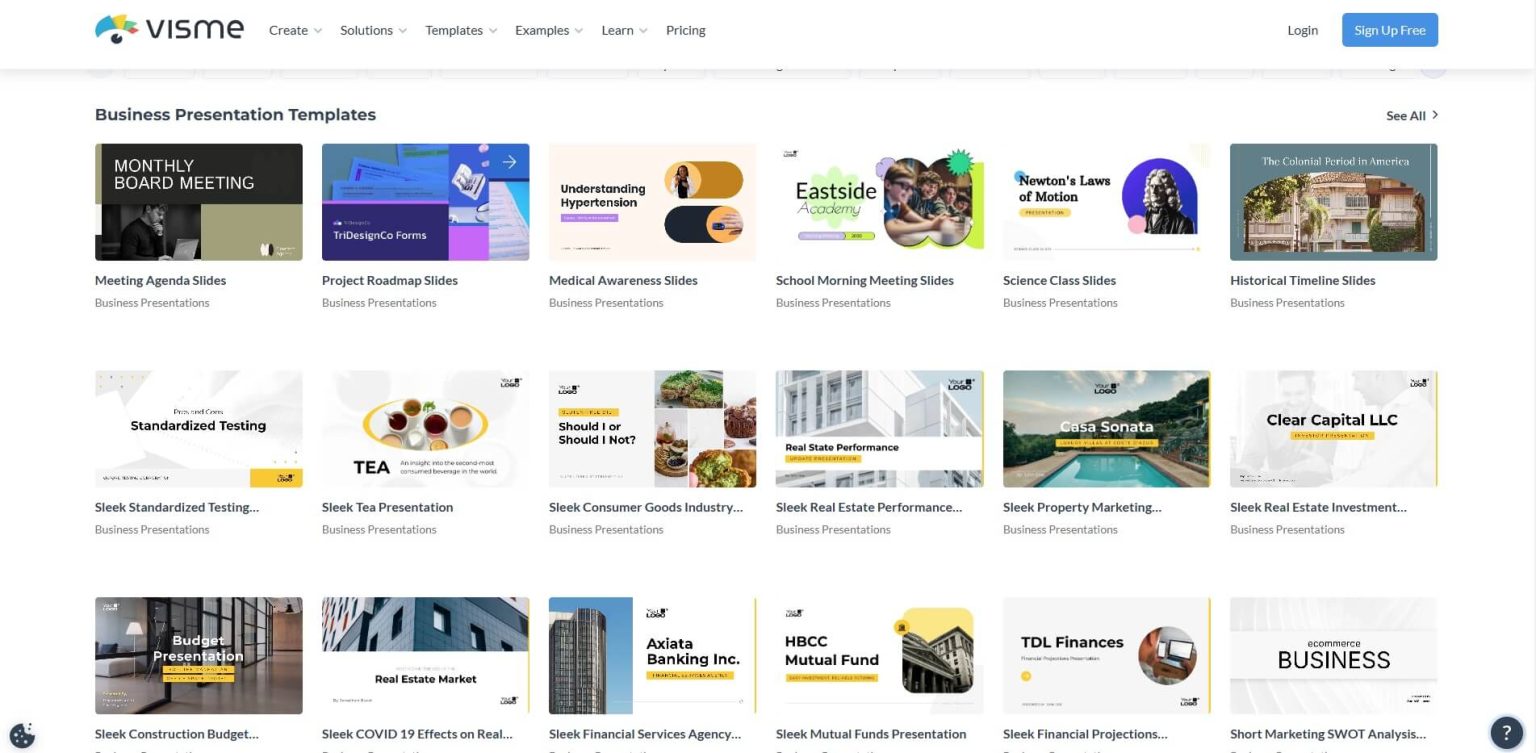Click the Login button
Screen dimensions: 1536x753
coord(1302,30)
